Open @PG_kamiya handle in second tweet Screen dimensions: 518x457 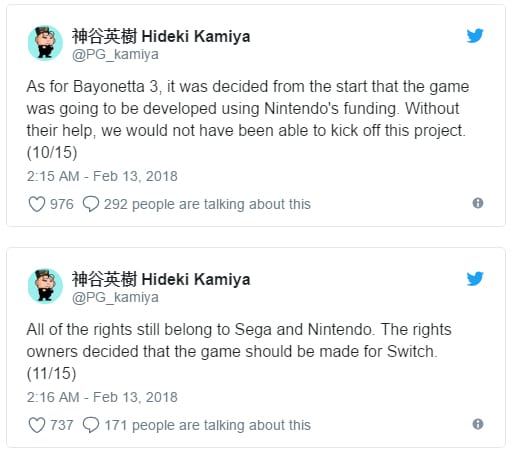(x=115, y=297)
